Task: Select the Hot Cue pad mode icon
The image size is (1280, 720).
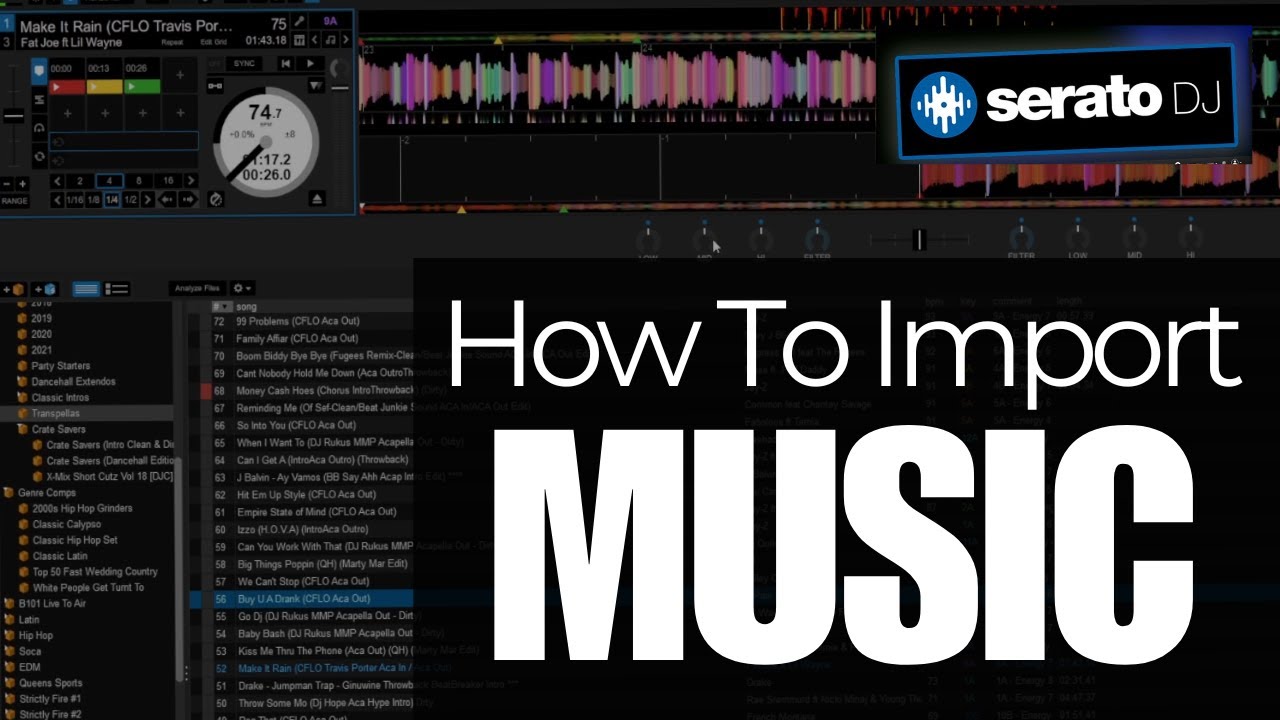Action: coord(39,71)
